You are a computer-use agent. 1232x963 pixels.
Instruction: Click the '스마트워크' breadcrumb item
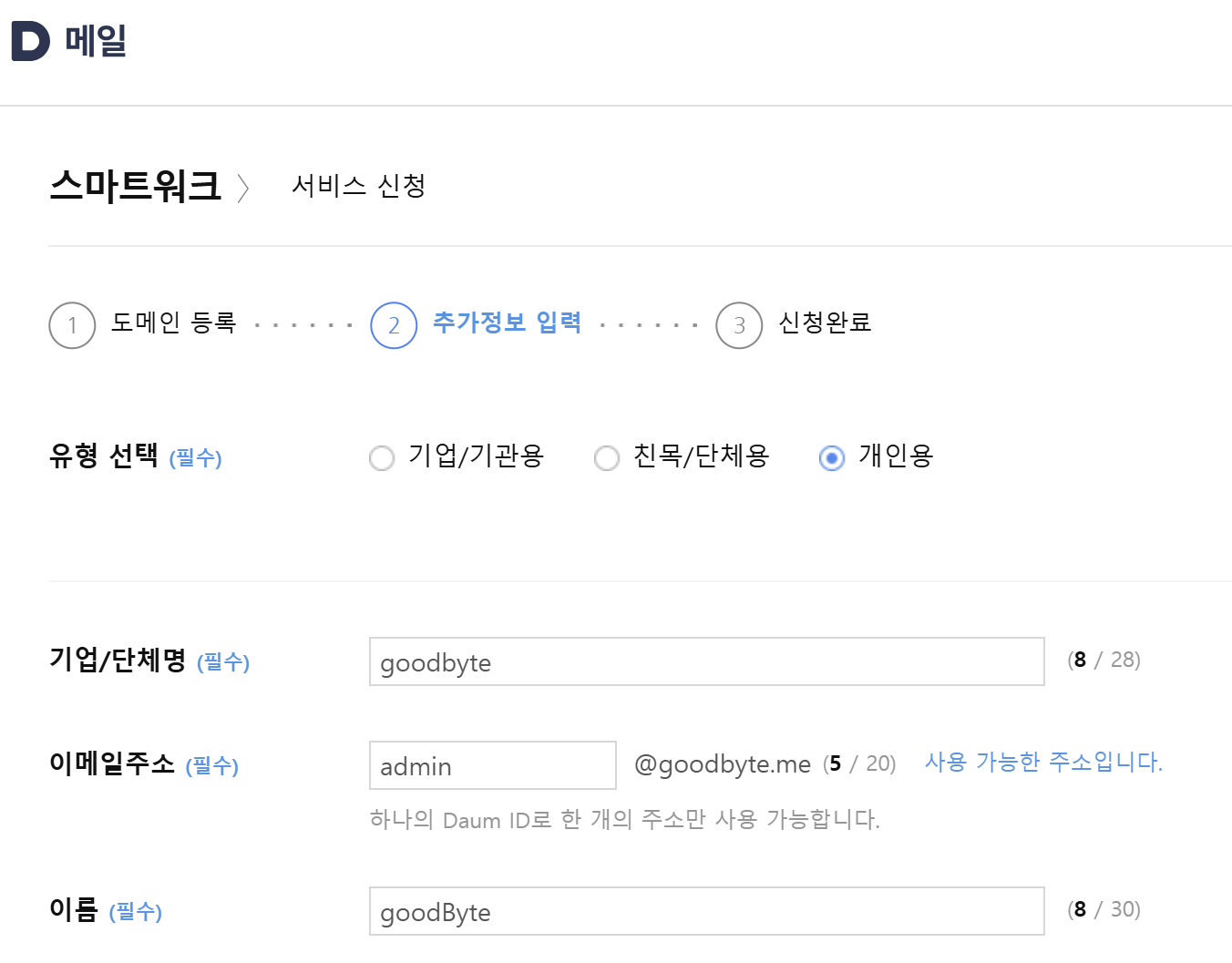coord(136,187)
